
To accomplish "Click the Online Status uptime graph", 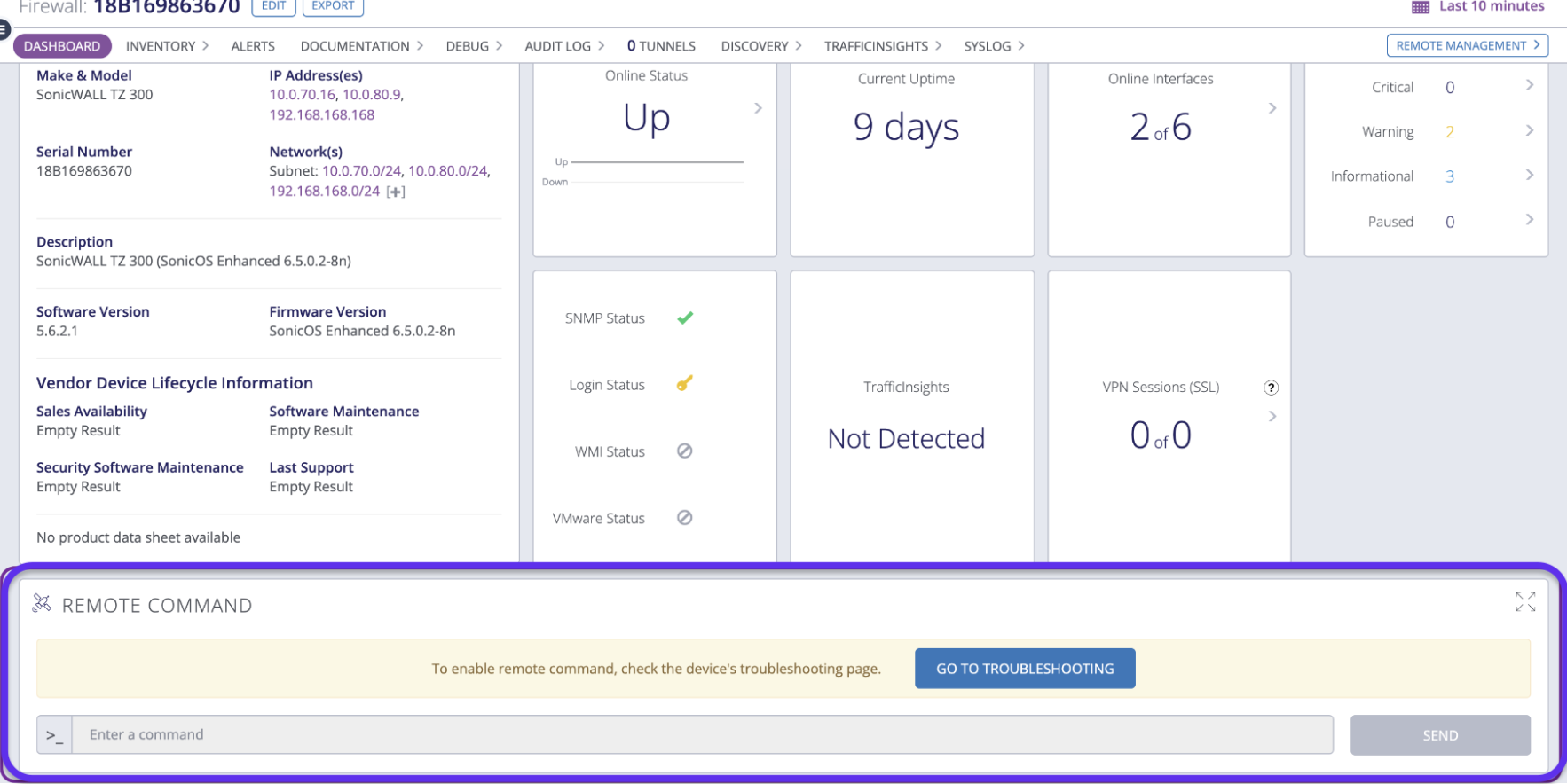I will pyautogui.click(x=644, y=172).
